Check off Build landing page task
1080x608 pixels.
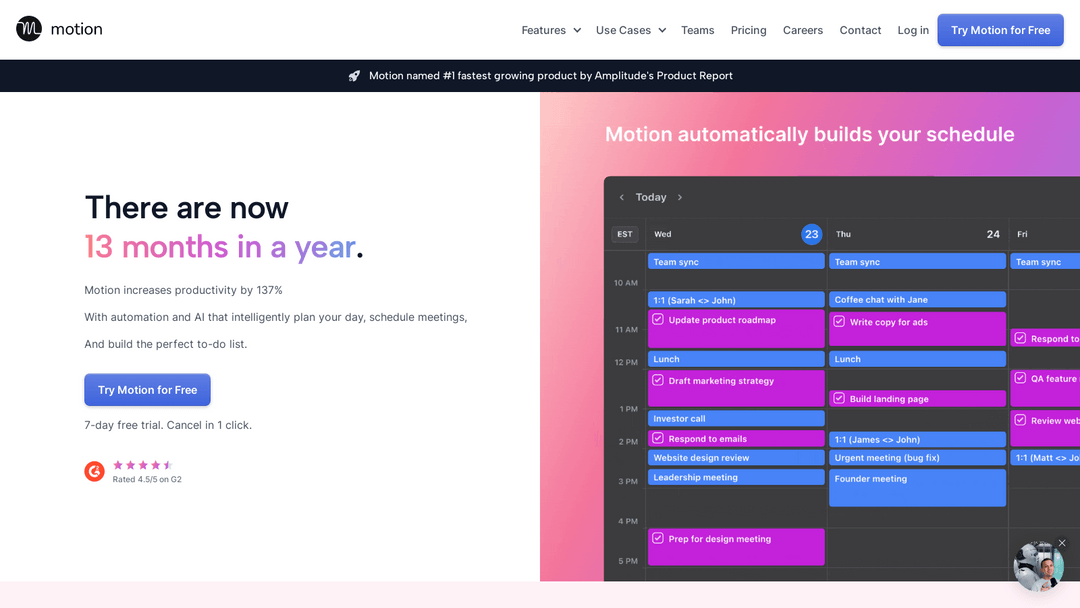[x=839, y=398]
